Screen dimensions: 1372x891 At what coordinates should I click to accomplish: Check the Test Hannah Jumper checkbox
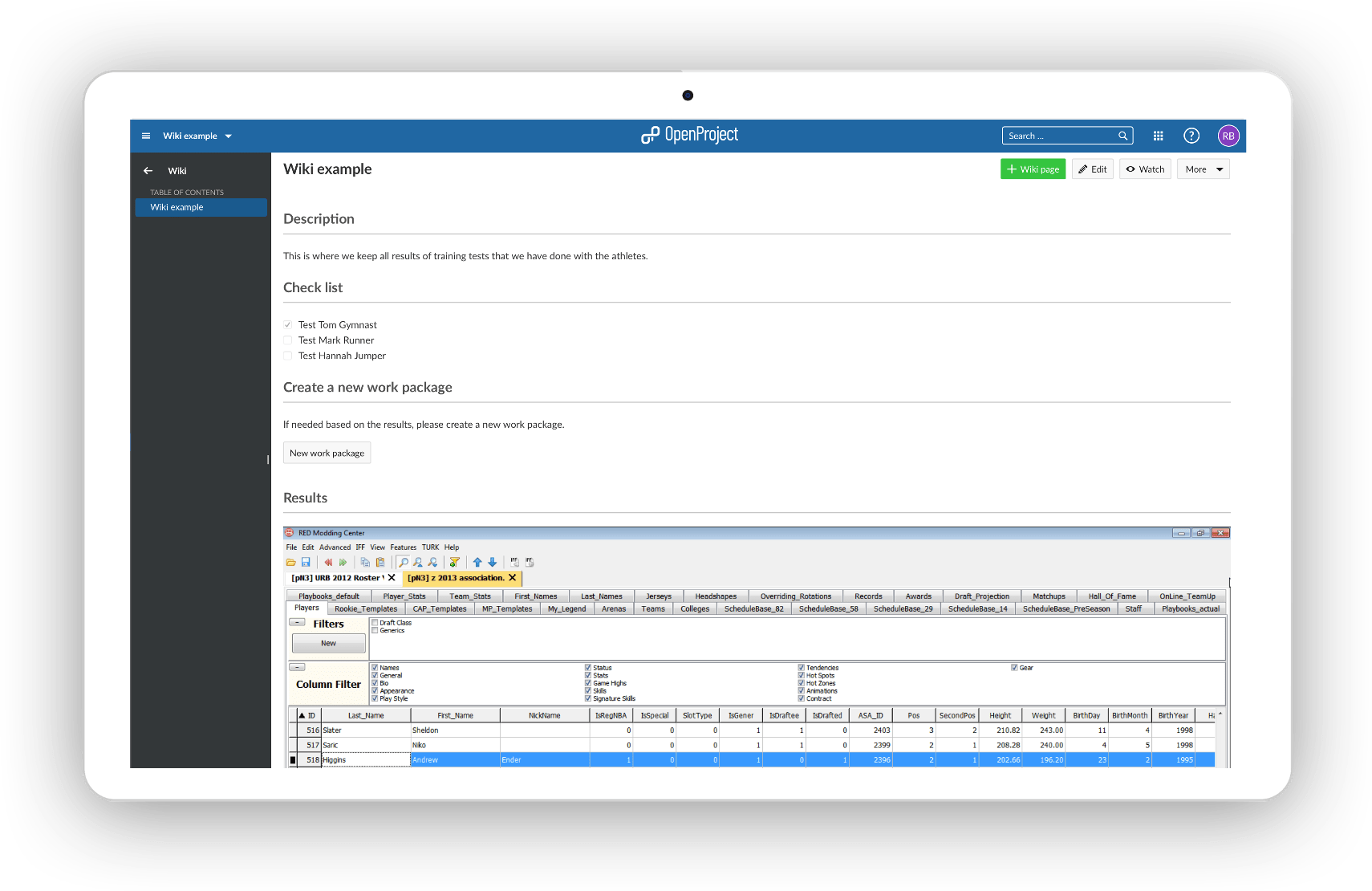288,356
